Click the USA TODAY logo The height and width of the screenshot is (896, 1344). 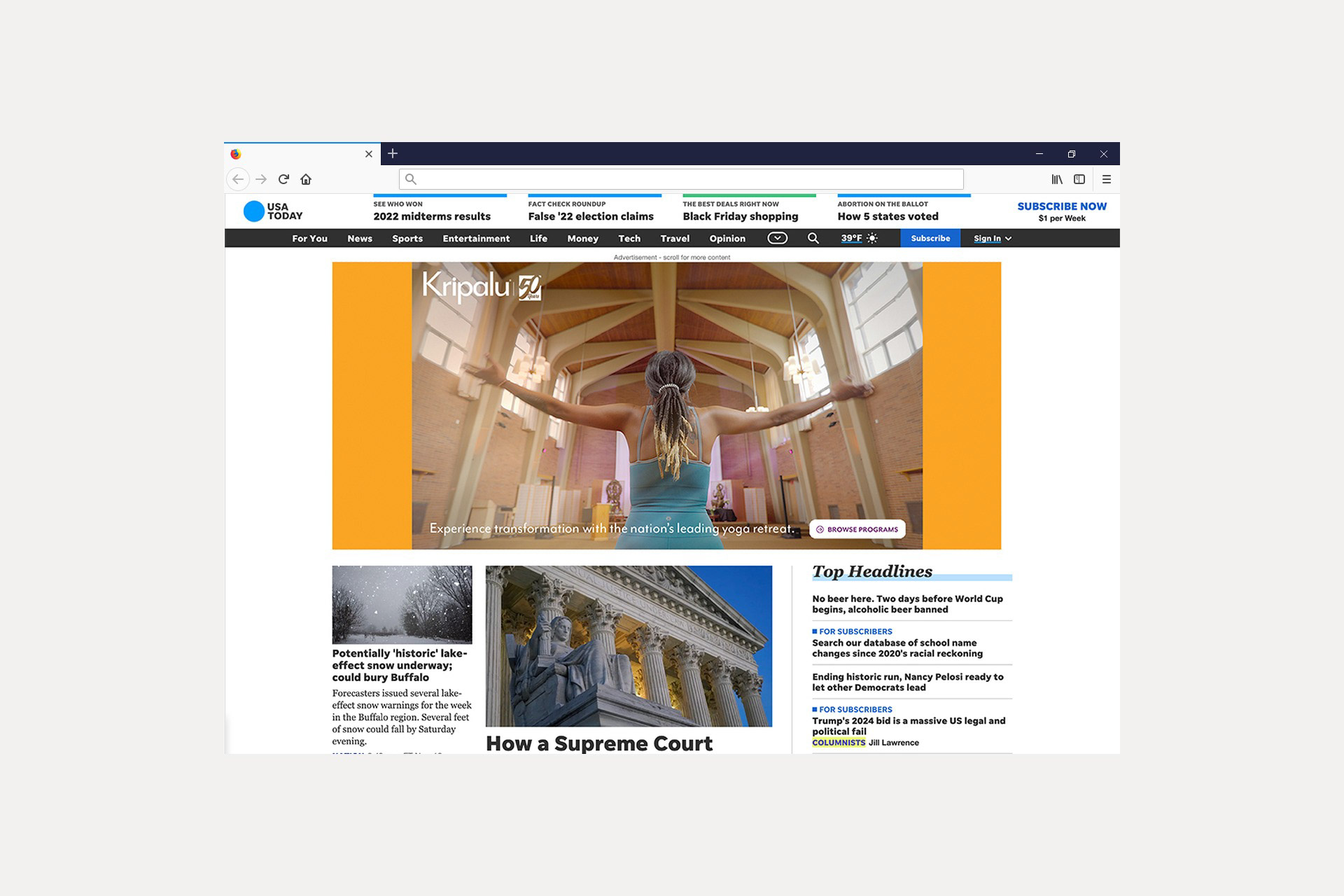pos(273,211)
